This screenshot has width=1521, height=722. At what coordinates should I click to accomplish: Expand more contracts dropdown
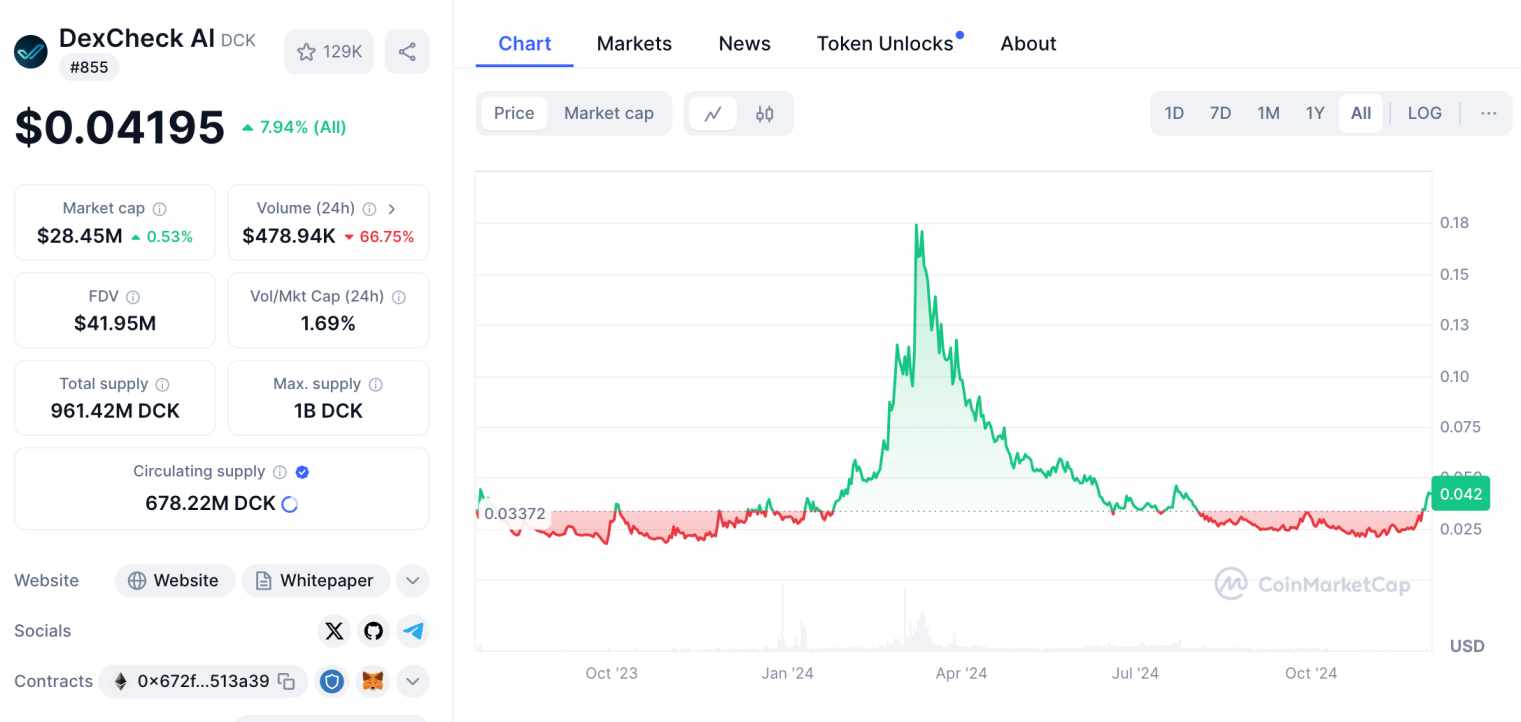(413, 681)
